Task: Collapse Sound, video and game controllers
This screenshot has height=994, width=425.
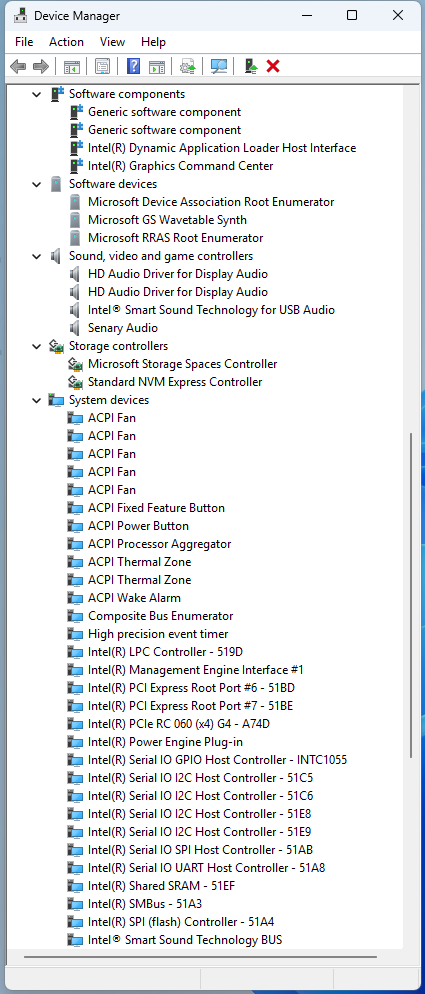Action: pyautogui.click(x=36, y=256)
